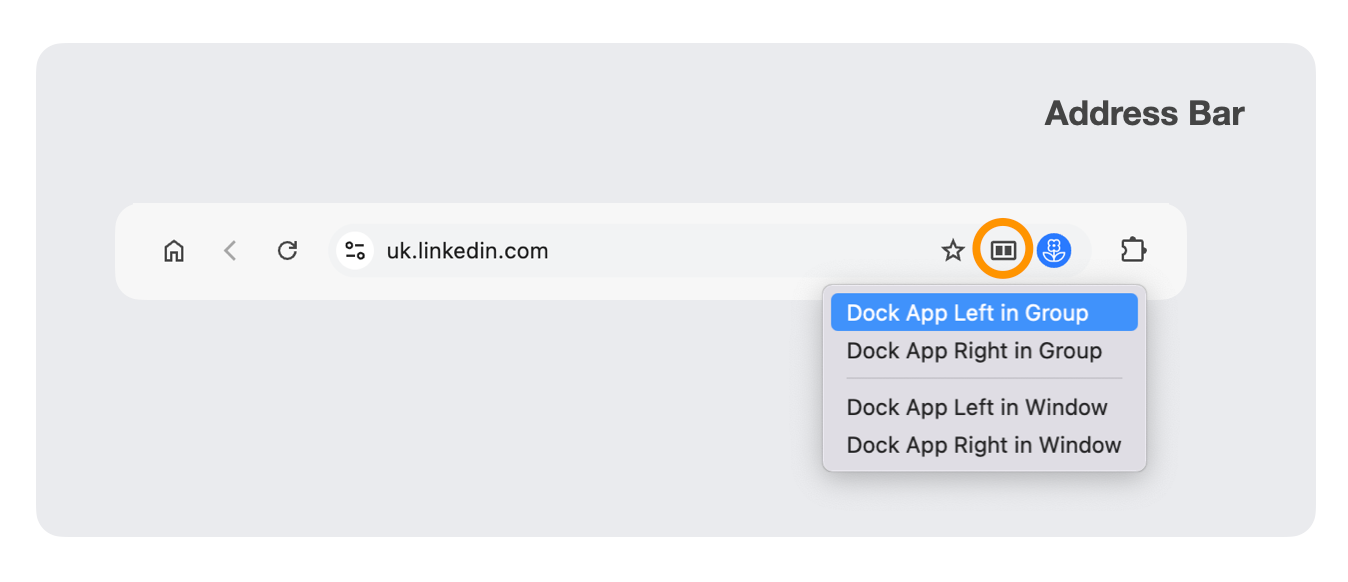
Task: Select the Address Bar heading text
Action: (x=1144, y=114)
